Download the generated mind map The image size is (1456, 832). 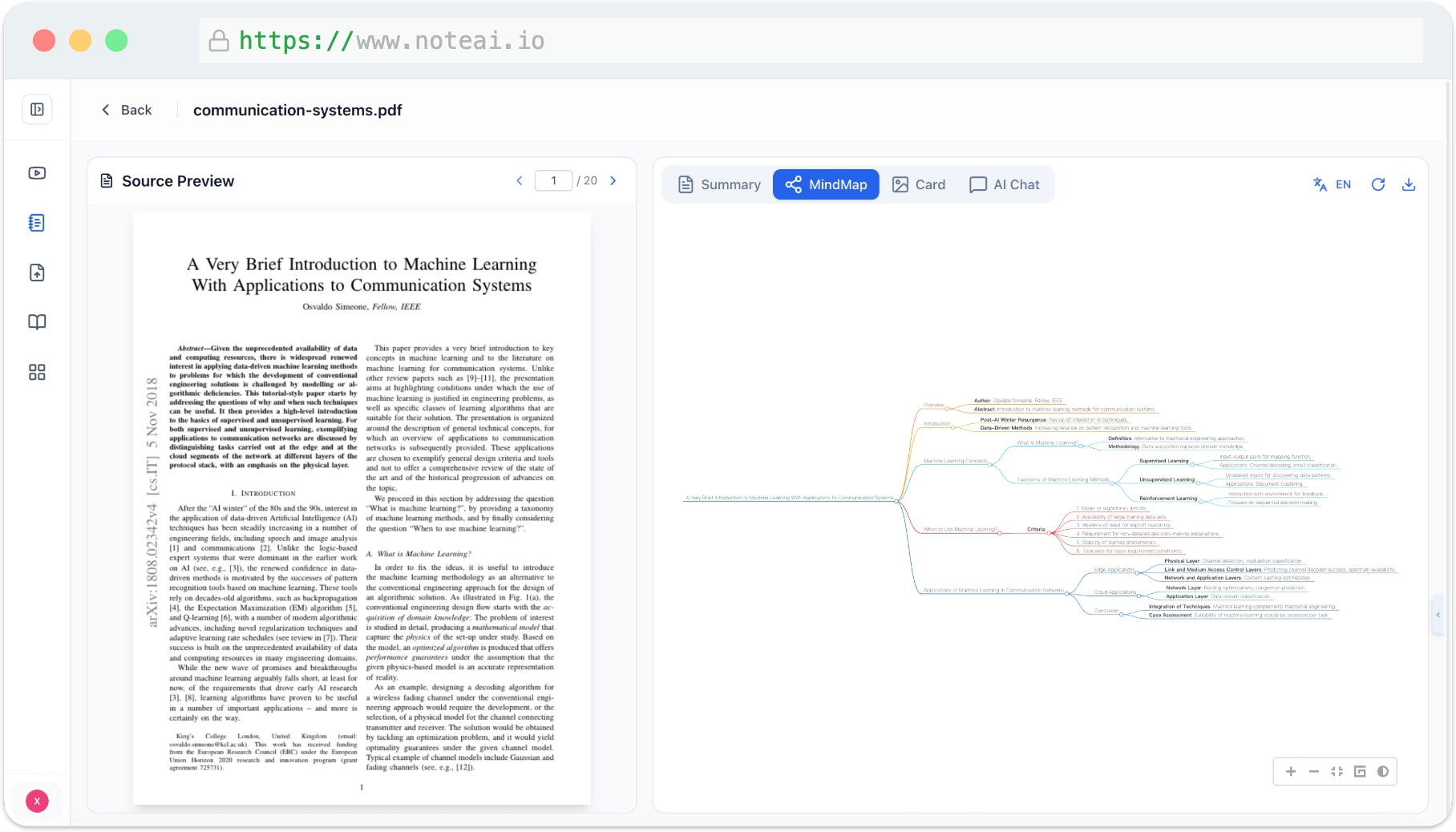pyautogui.click(x=1409, y=184)
